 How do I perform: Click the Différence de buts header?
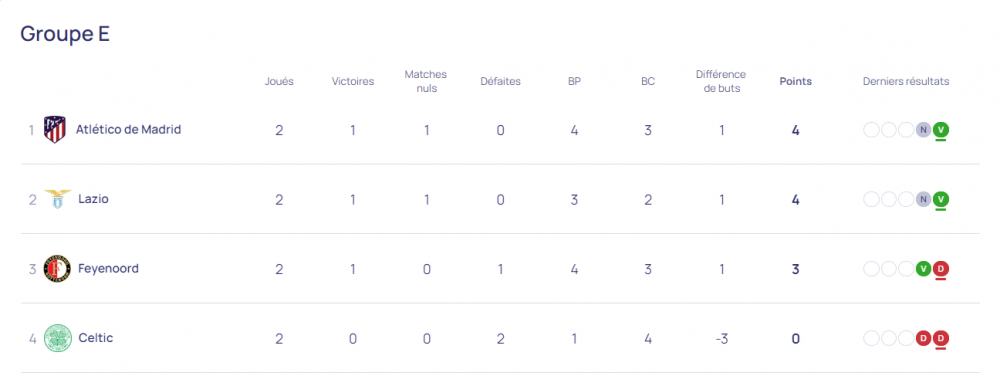(x=721, y=82)
